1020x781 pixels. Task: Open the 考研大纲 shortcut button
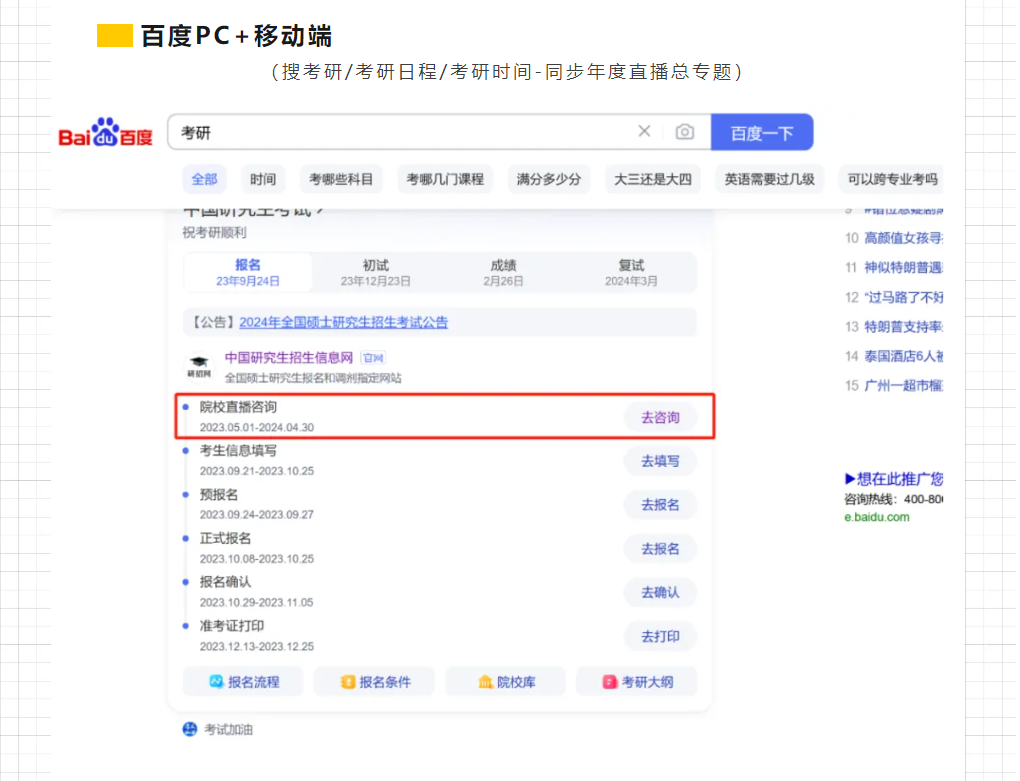click(637, 682)
